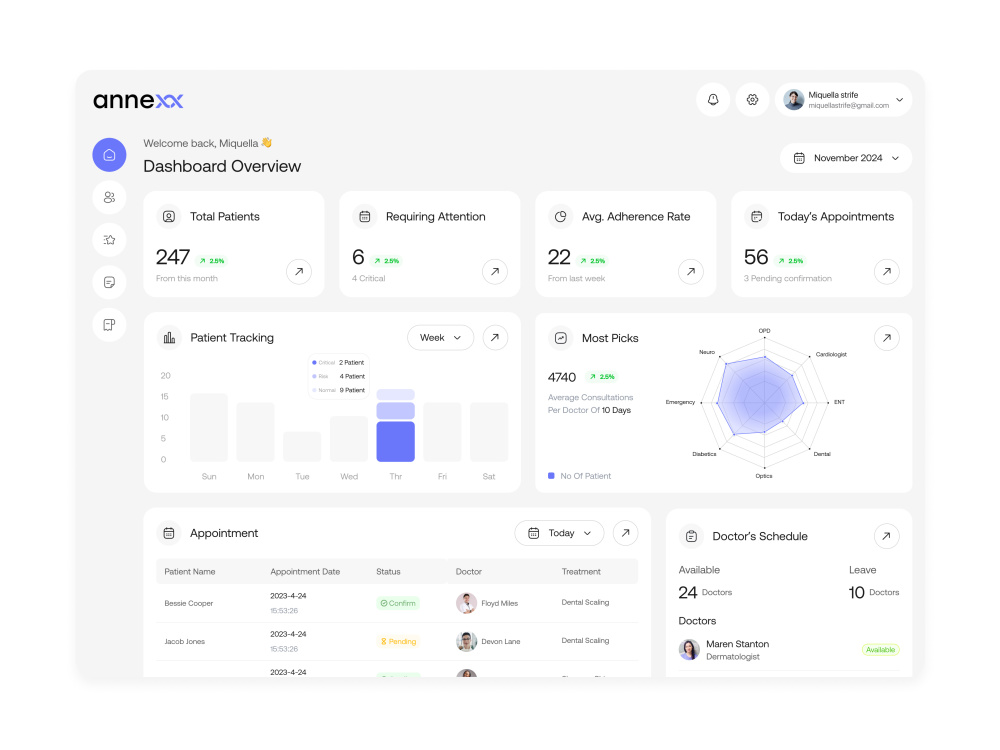Select the Thursday bar in chart

[x=395, y=425]
